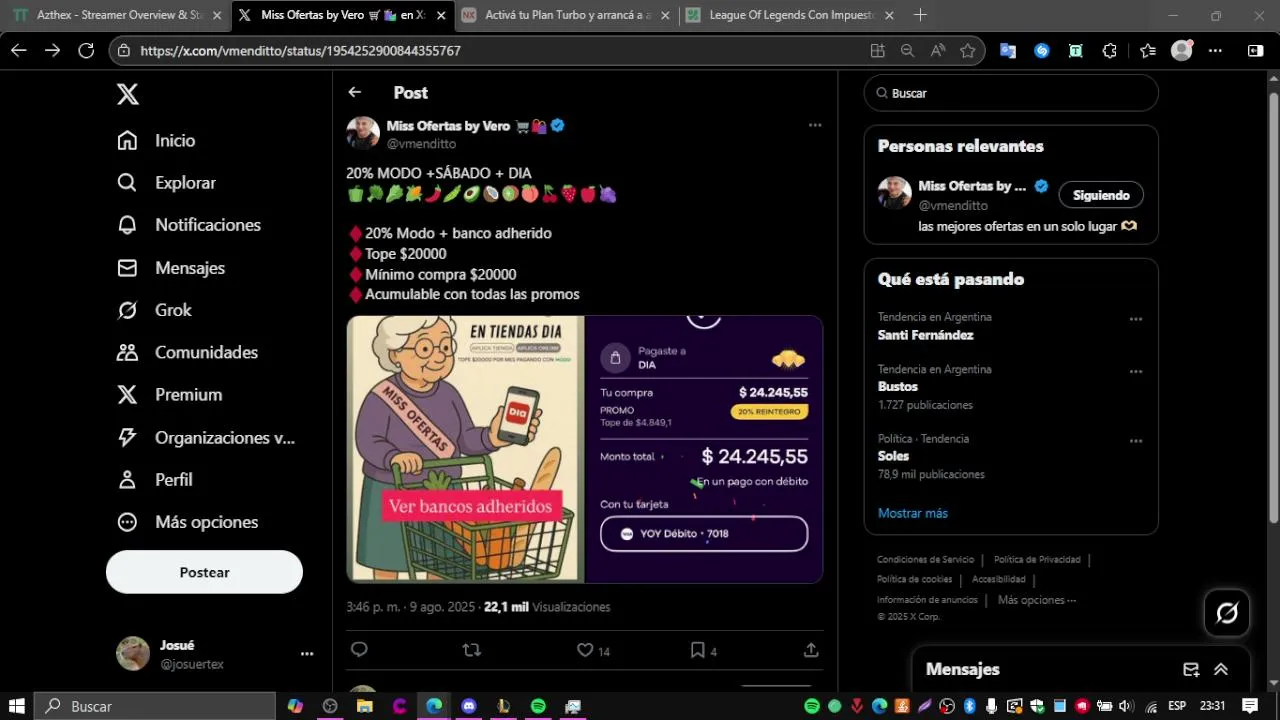Open browser extensions puzzle icon
Image resolution: width=1280 pixels, height=720 pixels.
click(x=1109, y=50)
